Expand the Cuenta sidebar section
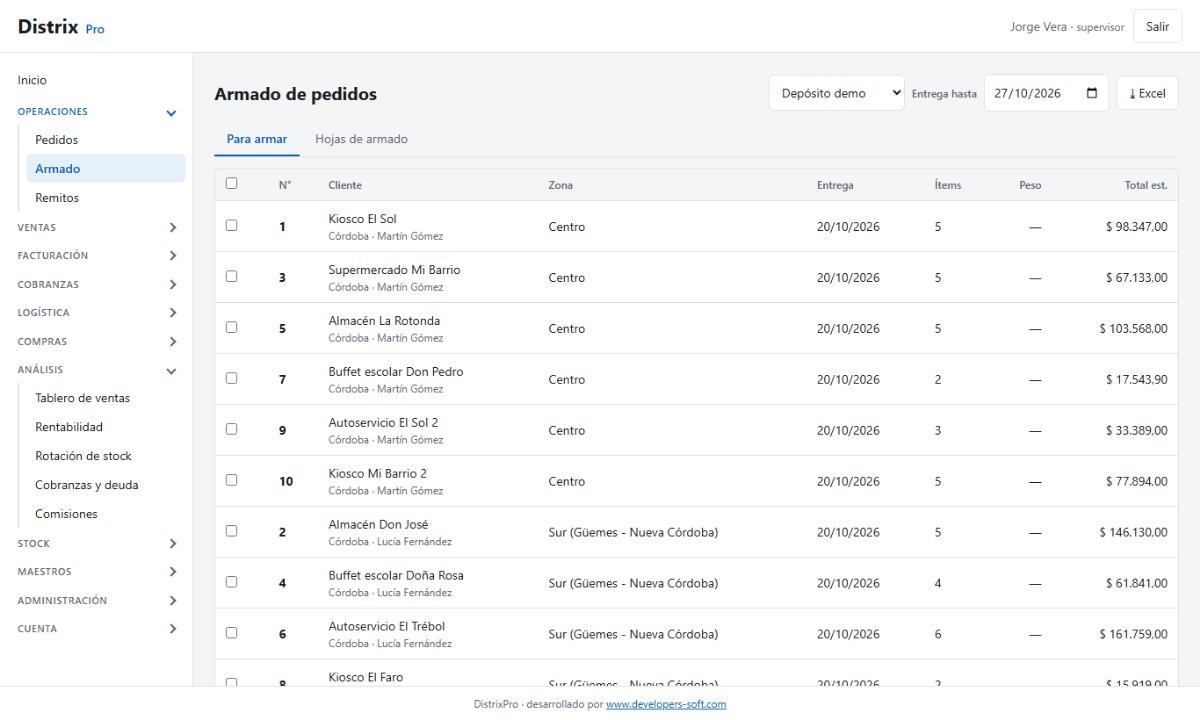Image resolution: width=1200 pixels, height=720 pixels. pyautogui.click(x=98, y=629)
